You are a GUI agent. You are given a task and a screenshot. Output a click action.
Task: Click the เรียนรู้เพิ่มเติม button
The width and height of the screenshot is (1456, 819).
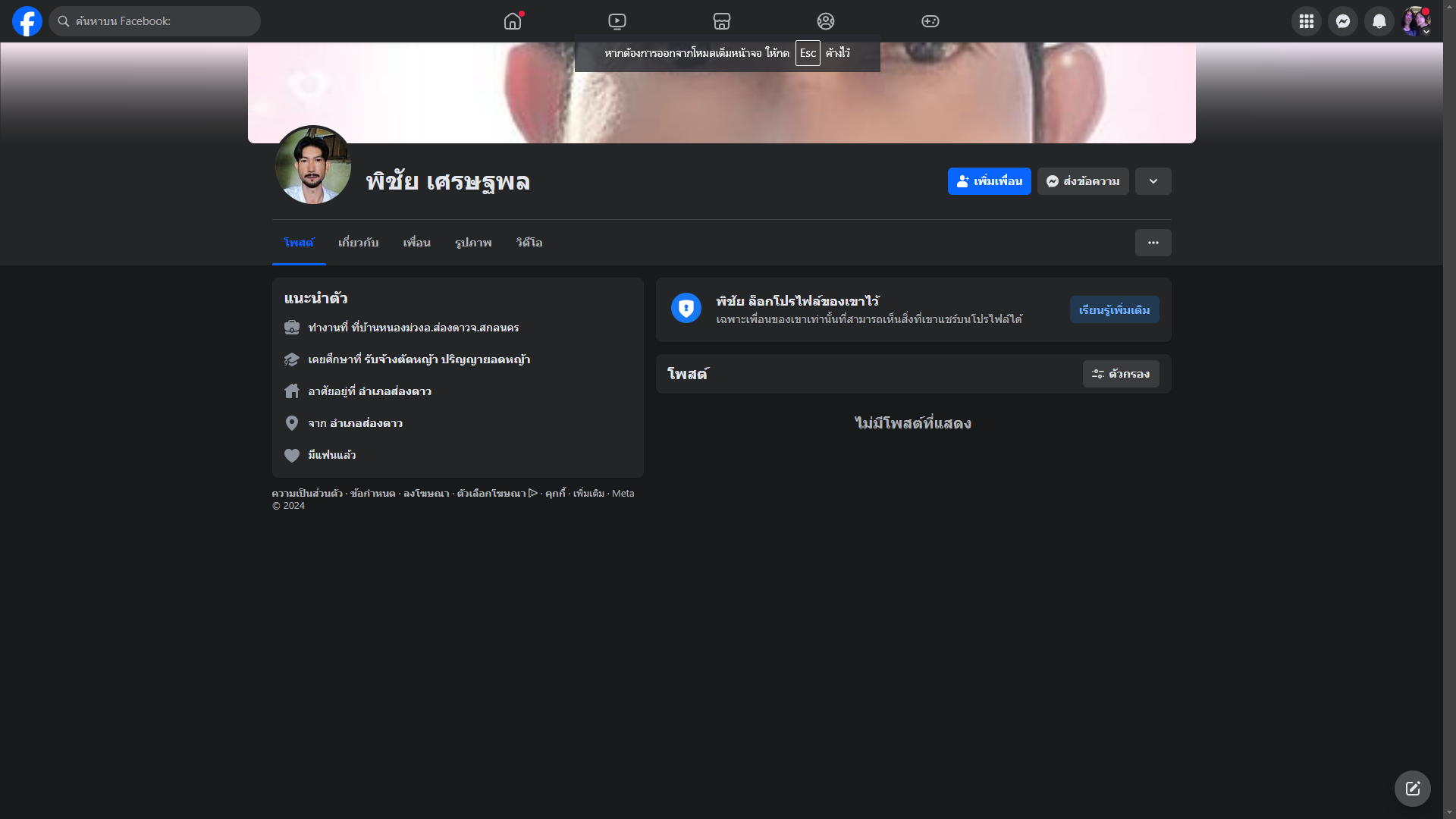point(1114,309)
